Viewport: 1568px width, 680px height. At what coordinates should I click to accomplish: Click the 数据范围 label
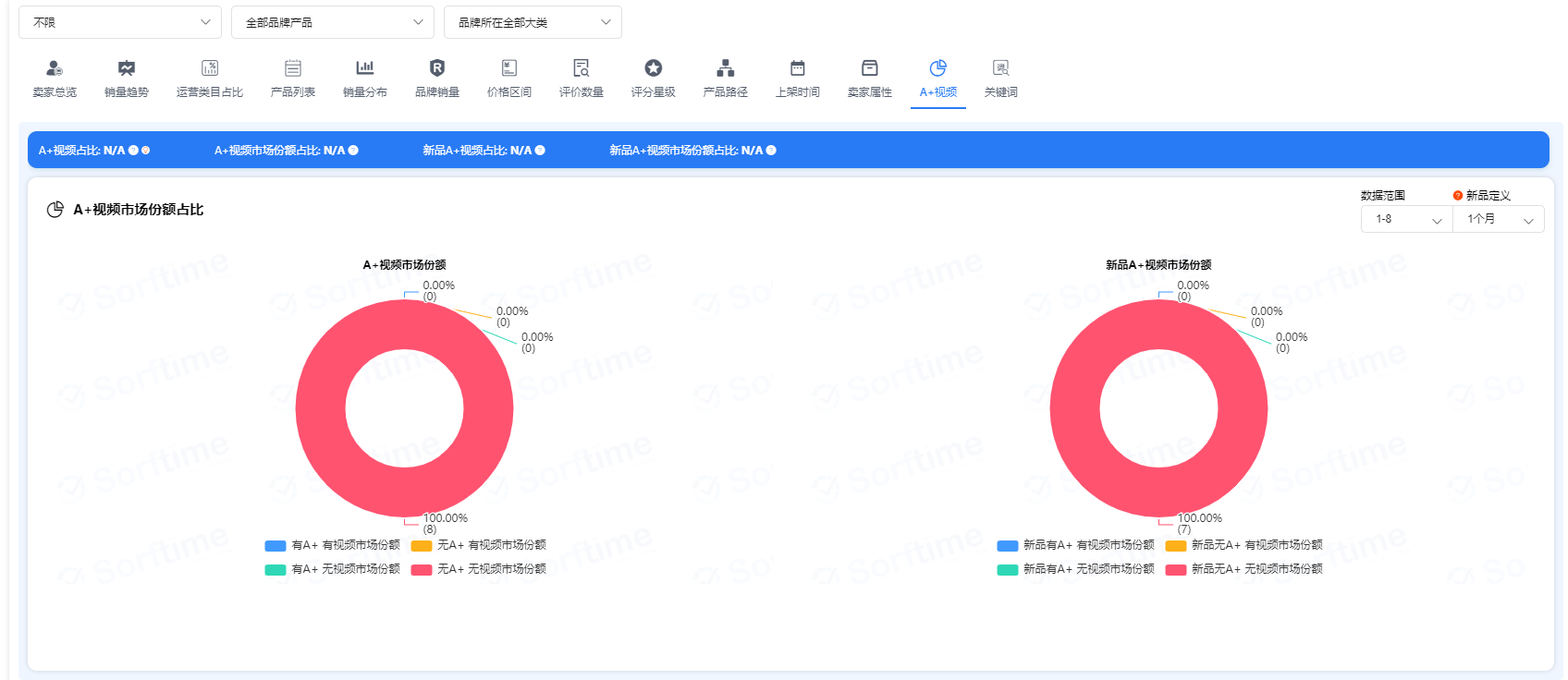(x=1383, y=196)
